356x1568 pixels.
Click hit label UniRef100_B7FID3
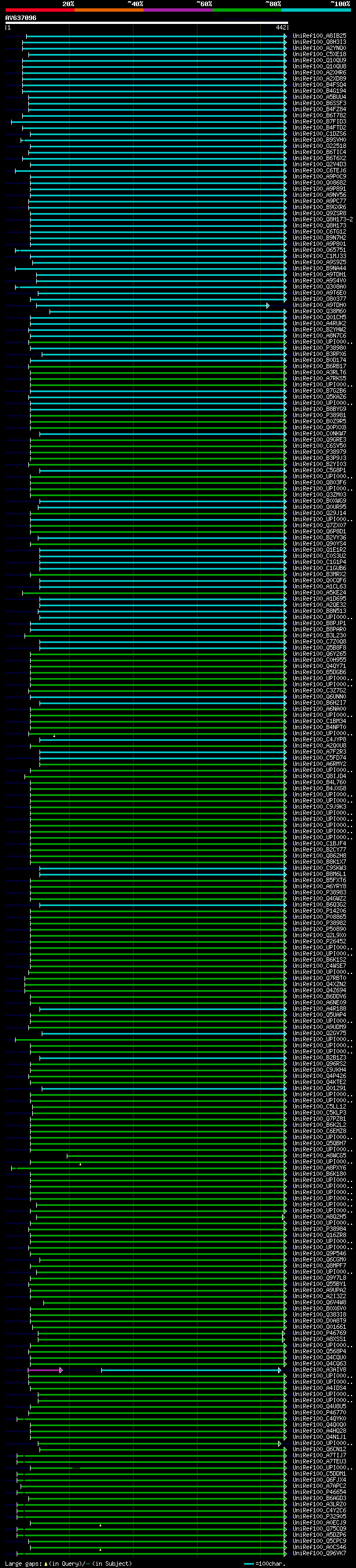pyautogui.click(x=319, y=121)
